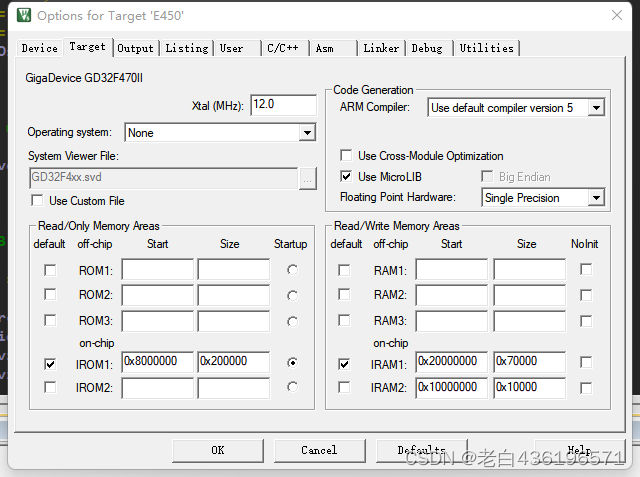640x477 pixels.
Task: Select the ROM1 Startup radio button
Action: 292,270
